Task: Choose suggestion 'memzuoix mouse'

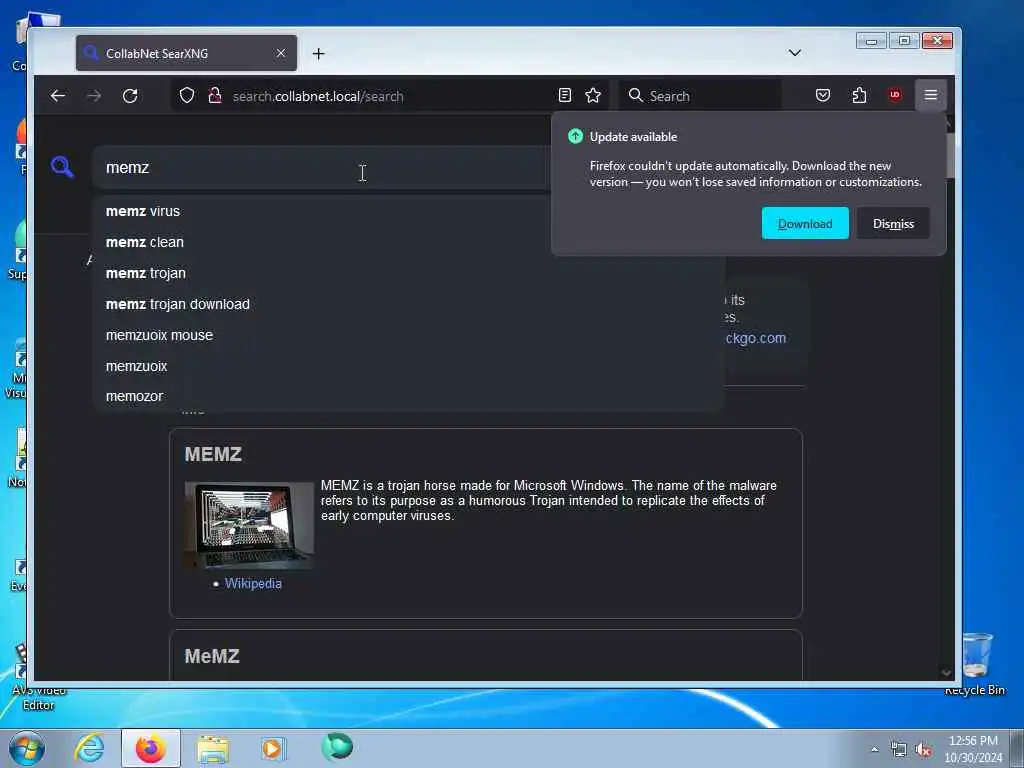Action: [x=409, y=335]
